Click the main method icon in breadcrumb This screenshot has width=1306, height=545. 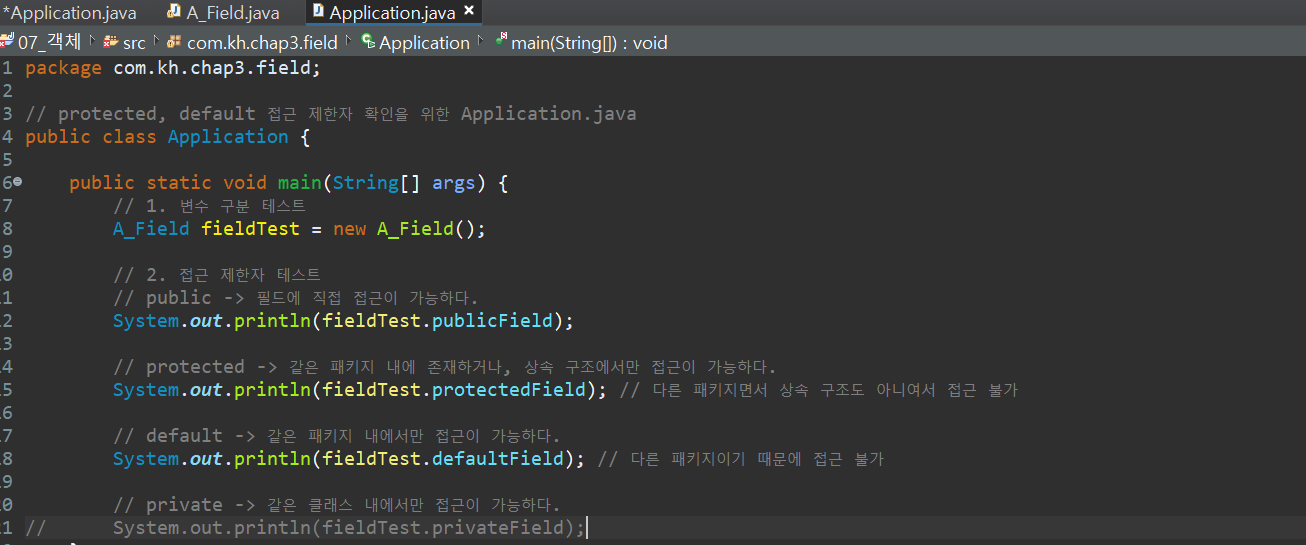click(x=501, y=40)
